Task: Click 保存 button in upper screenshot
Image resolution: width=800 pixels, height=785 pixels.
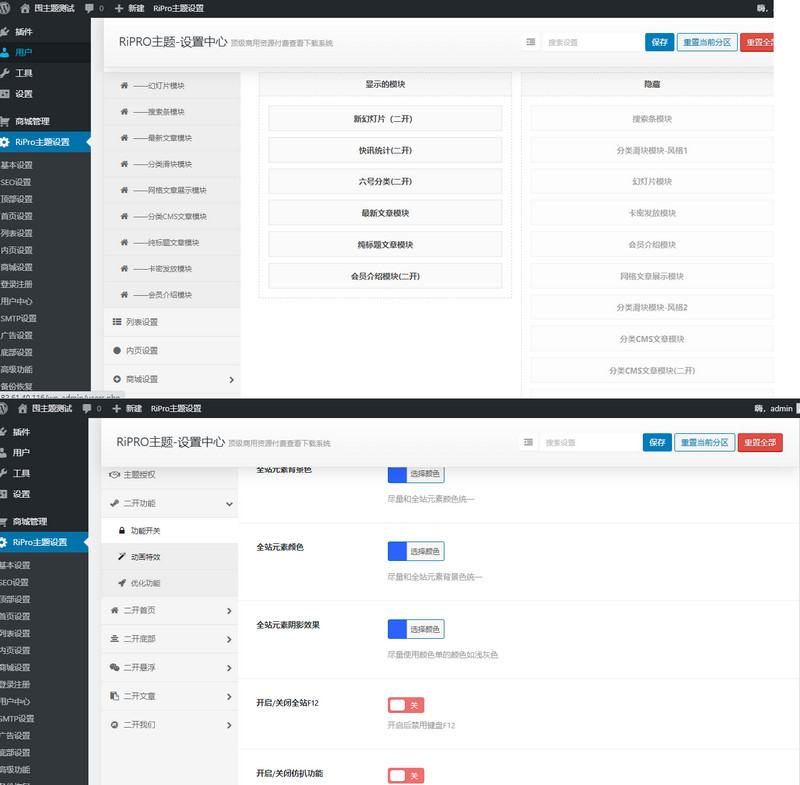Action: click(x=660, y=42)
